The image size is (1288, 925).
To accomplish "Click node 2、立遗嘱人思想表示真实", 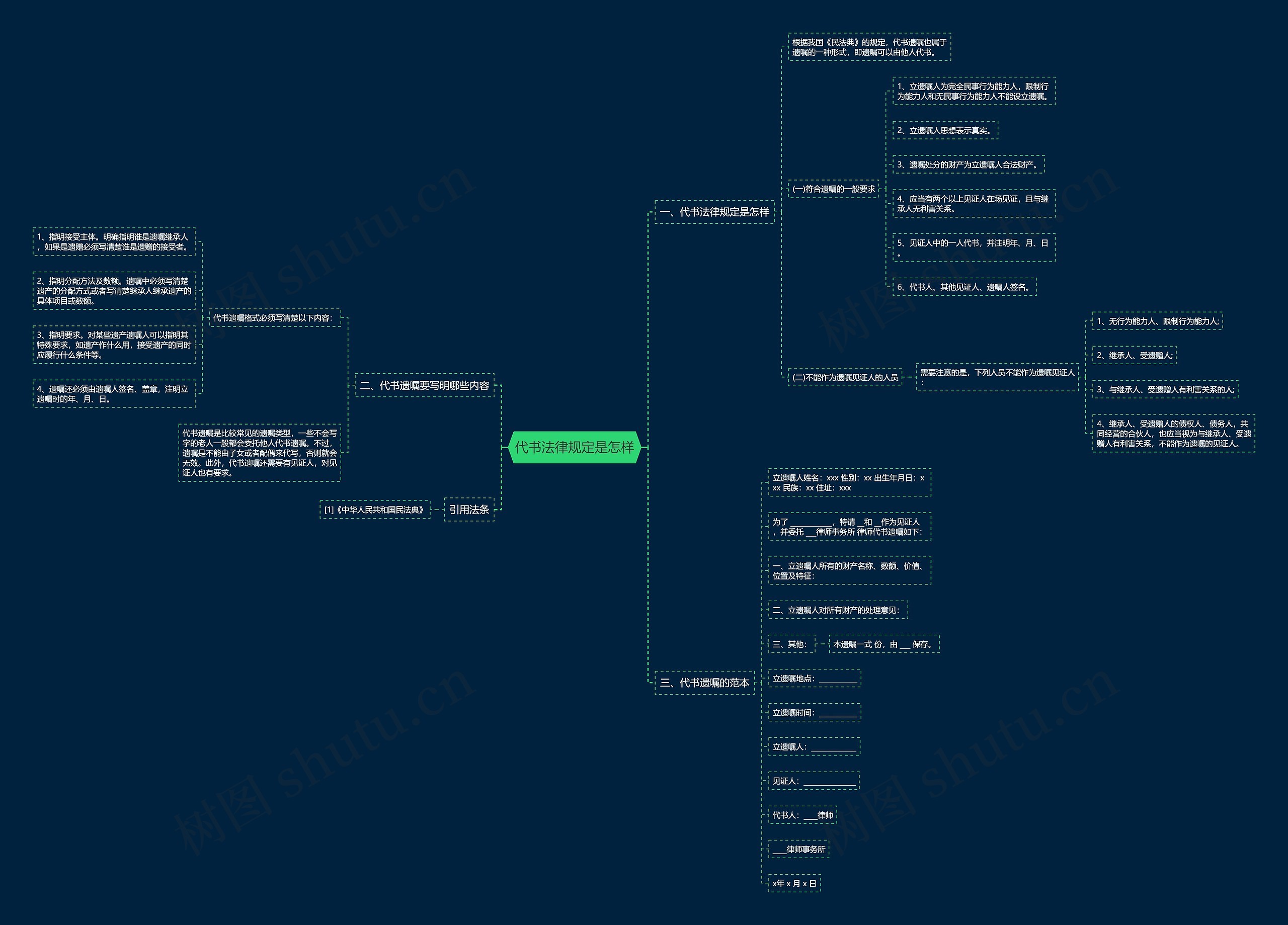I will tap(945, 131).
